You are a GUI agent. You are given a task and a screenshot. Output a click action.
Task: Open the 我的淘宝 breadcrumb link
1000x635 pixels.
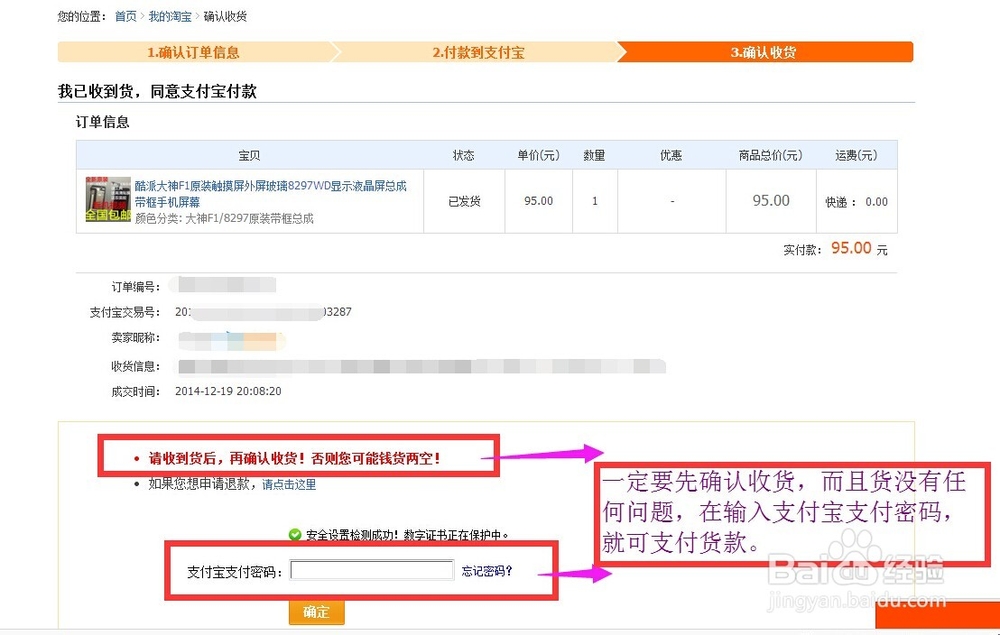[169, 16]
